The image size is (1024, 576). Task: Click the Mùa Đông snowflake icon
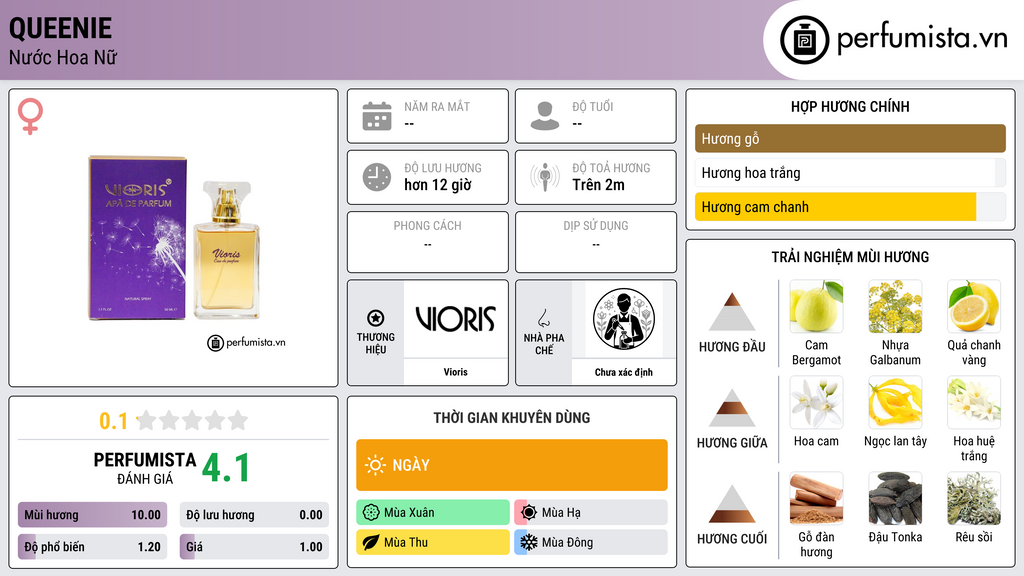(x=529, y=542)
